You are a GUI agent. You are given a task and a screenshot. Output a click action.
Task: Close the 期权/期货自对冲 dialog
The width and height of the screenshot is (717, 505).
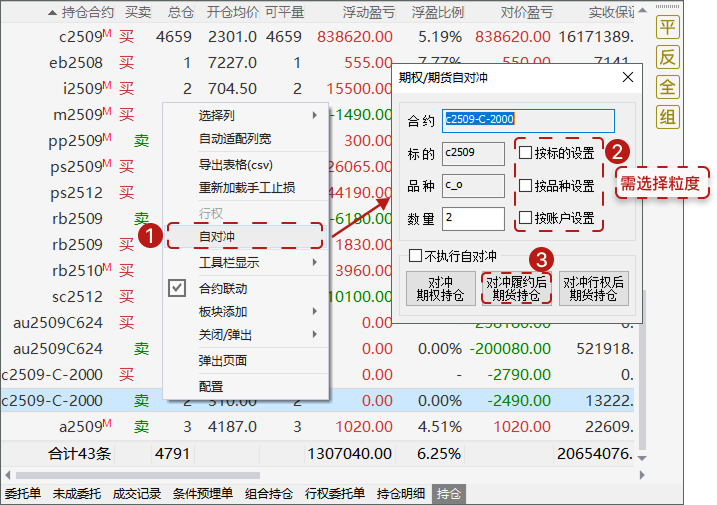click(627, 77)
